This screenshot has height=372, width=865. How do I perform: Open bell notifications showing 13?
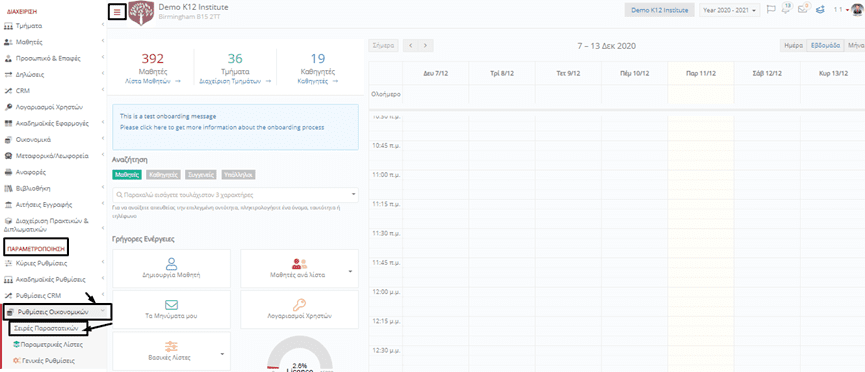[x=786, y=9]
